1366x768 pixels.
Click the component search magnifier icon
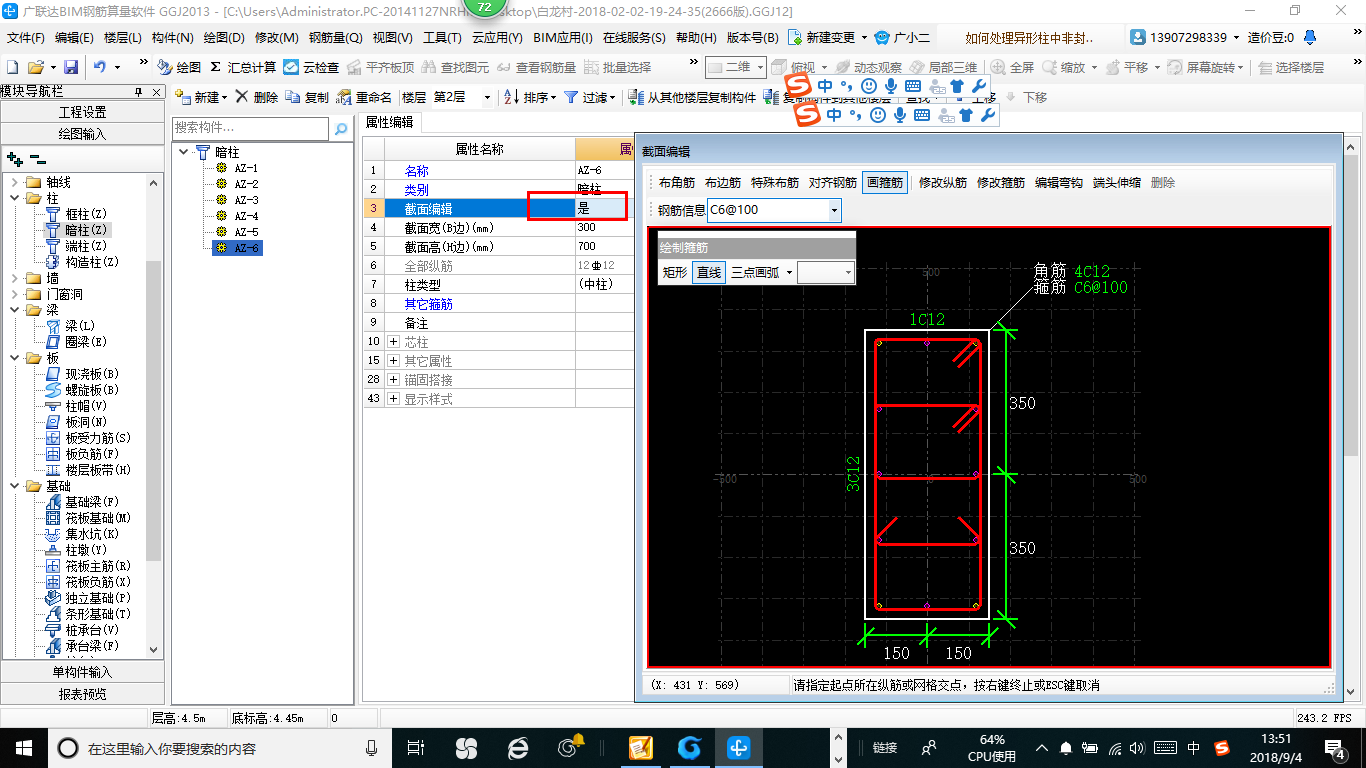[x=341, y=128]
